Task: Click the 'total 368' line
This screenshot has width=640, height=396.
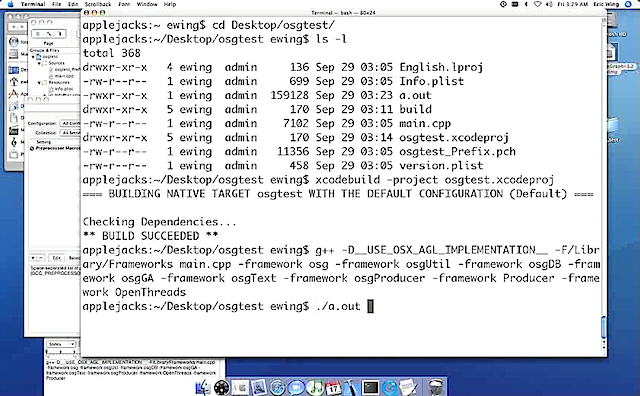Action: point(111,53)
